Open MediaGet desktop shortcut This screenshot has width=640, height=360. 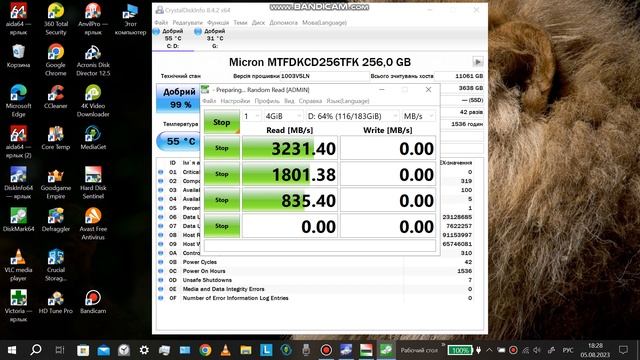click(x=93, y=138)
